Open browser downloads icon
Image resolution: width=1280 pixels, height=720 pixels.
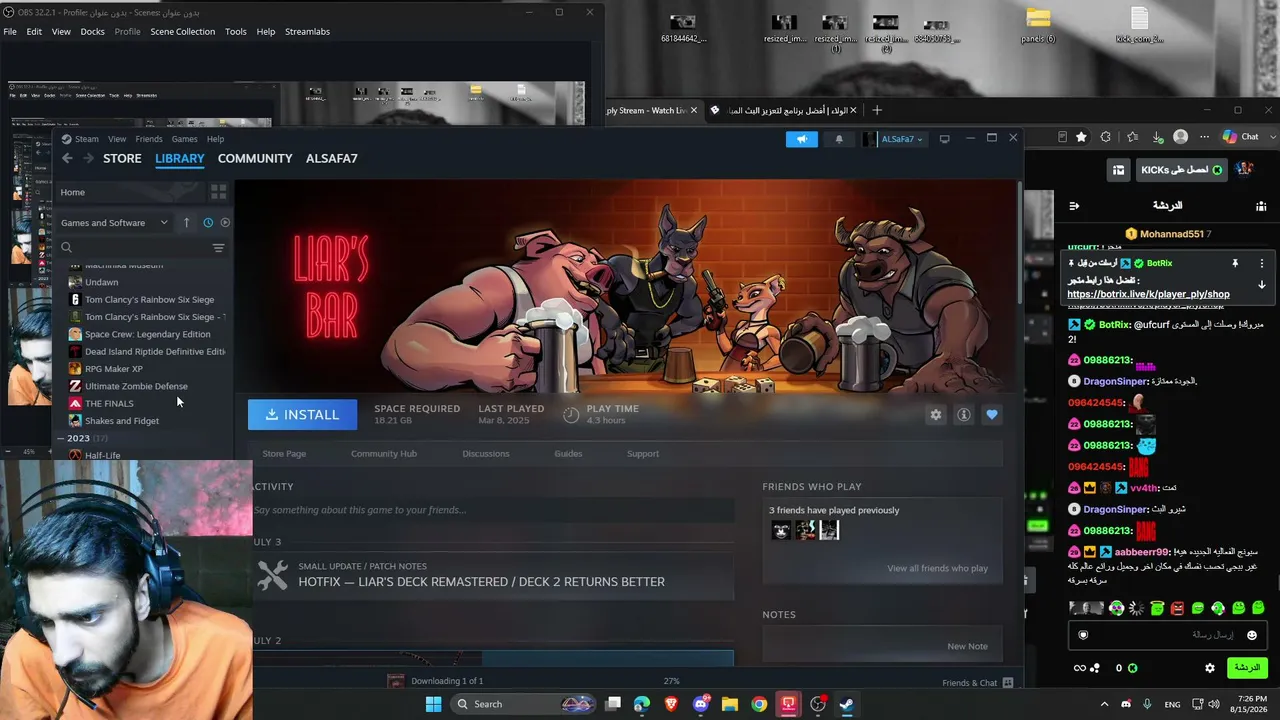pos(1157,137)
